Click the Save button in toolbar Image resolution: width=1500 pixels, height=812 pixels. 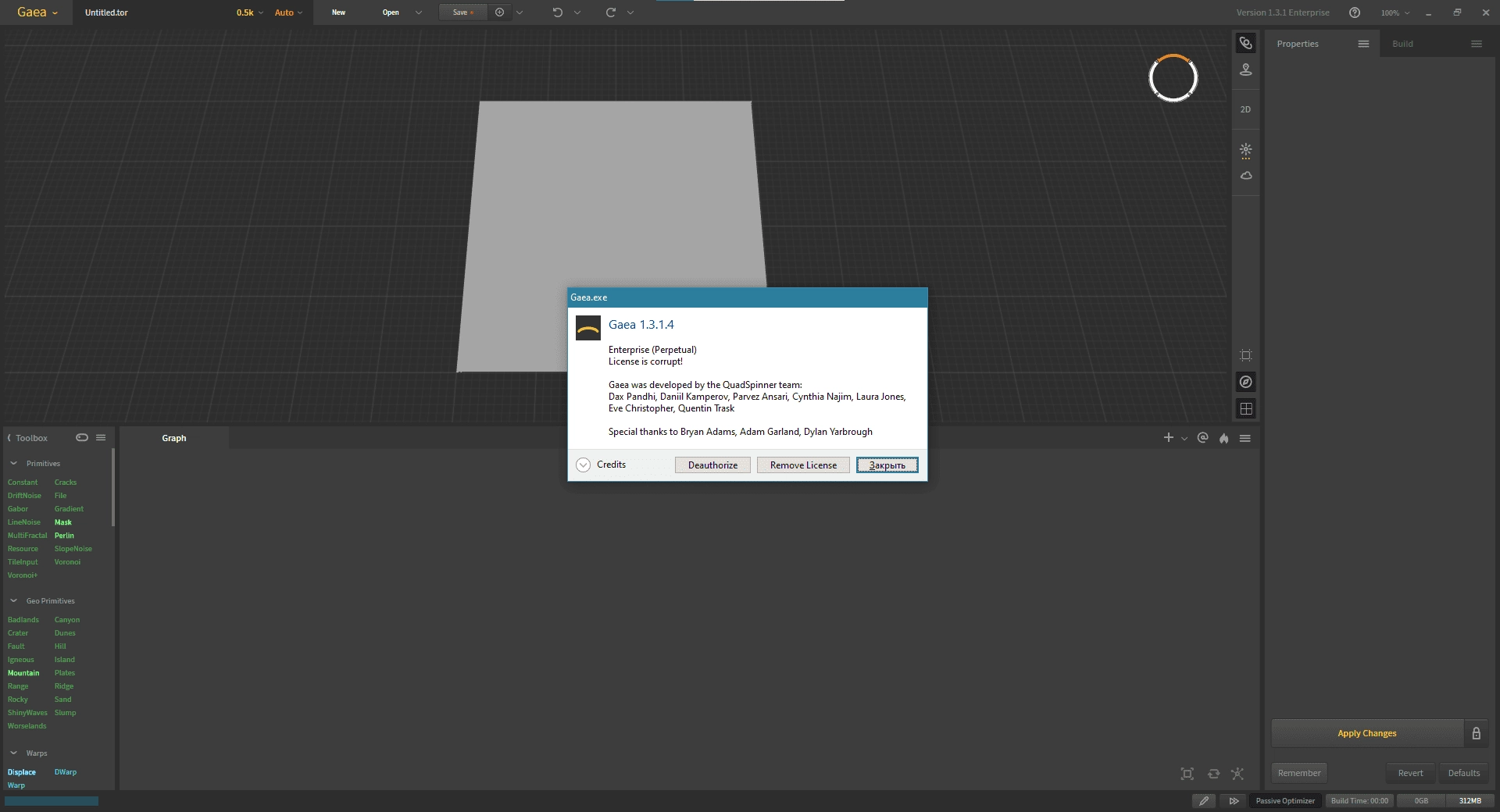pyautogui.click(x=463, y=12)
